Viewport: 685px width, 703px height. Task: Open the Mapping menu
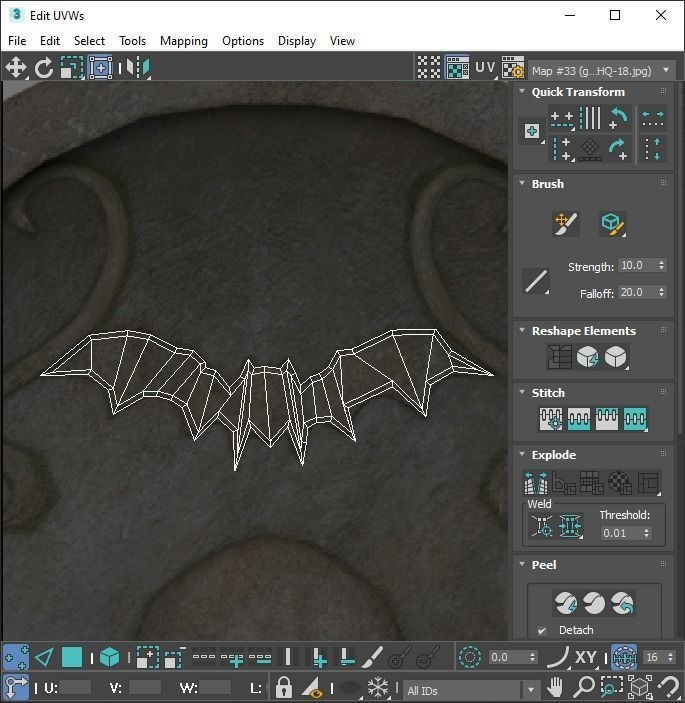(184, 41)
